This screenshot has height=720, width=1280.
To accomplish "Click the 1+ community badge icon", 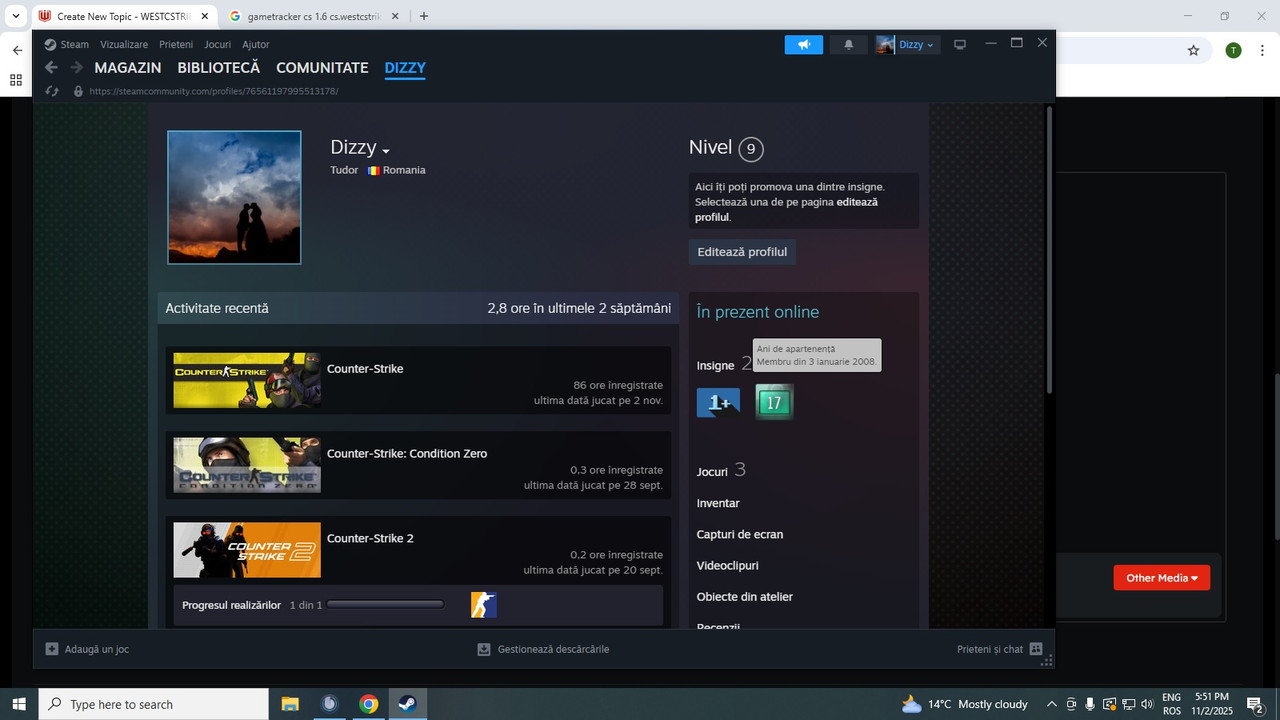I will click(718, 402).
